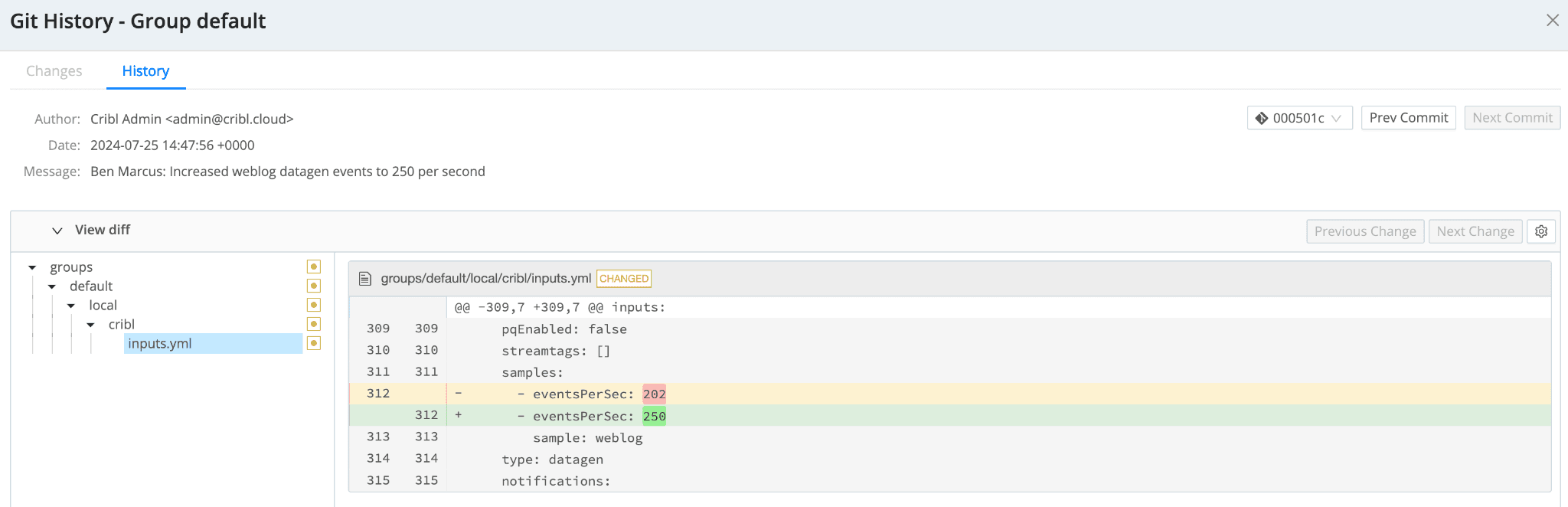Close the Git History dialog
Image resolution: width=1568 pixels, height=507 pixels.
tap(1552, 21)
